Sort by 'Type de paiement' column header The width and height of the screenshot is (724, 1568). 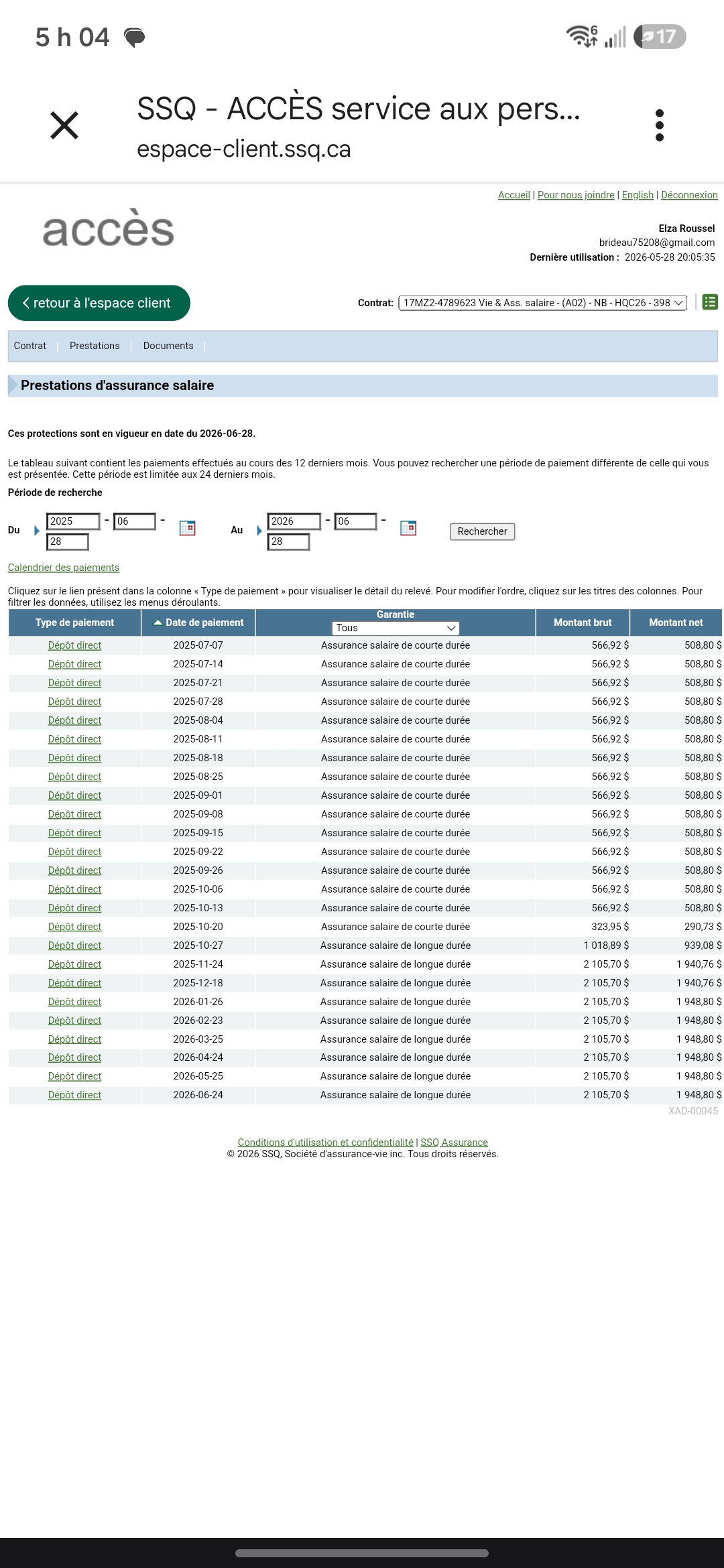74,623
